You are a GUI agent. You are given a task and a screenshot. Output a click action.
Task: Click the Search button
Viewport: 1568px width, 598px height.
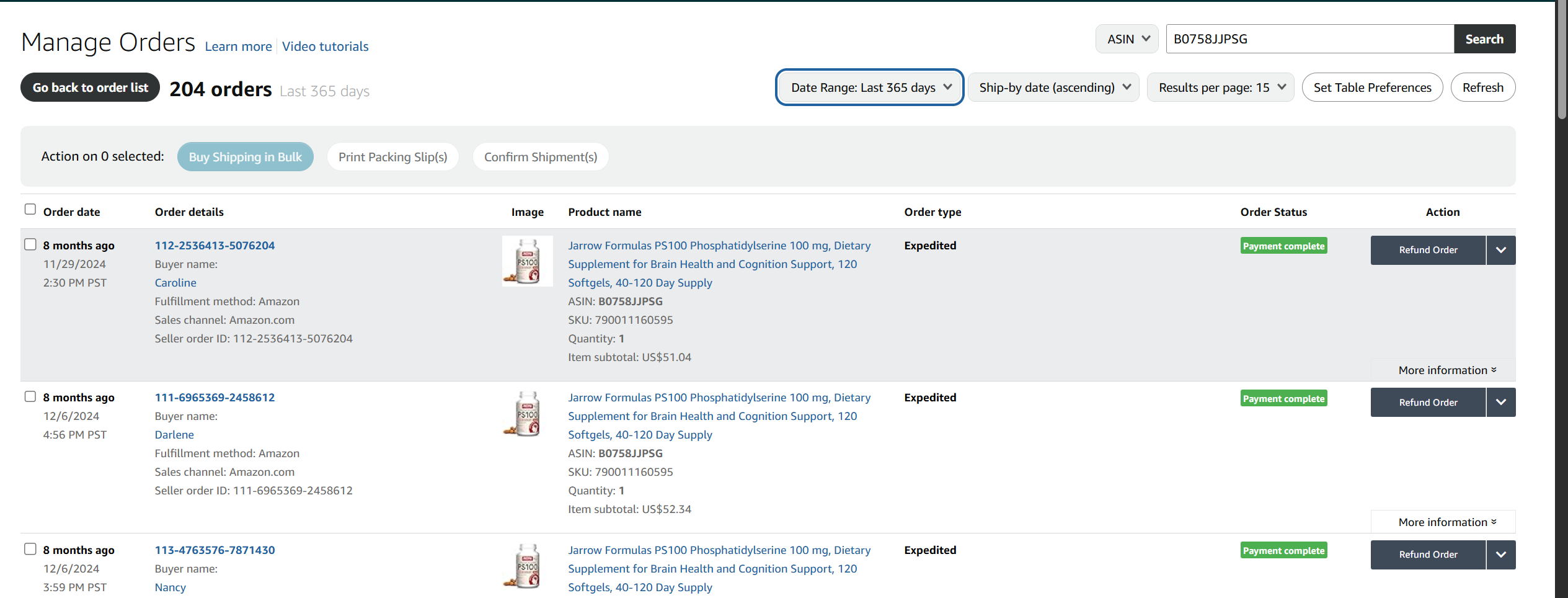point(1484,39)
